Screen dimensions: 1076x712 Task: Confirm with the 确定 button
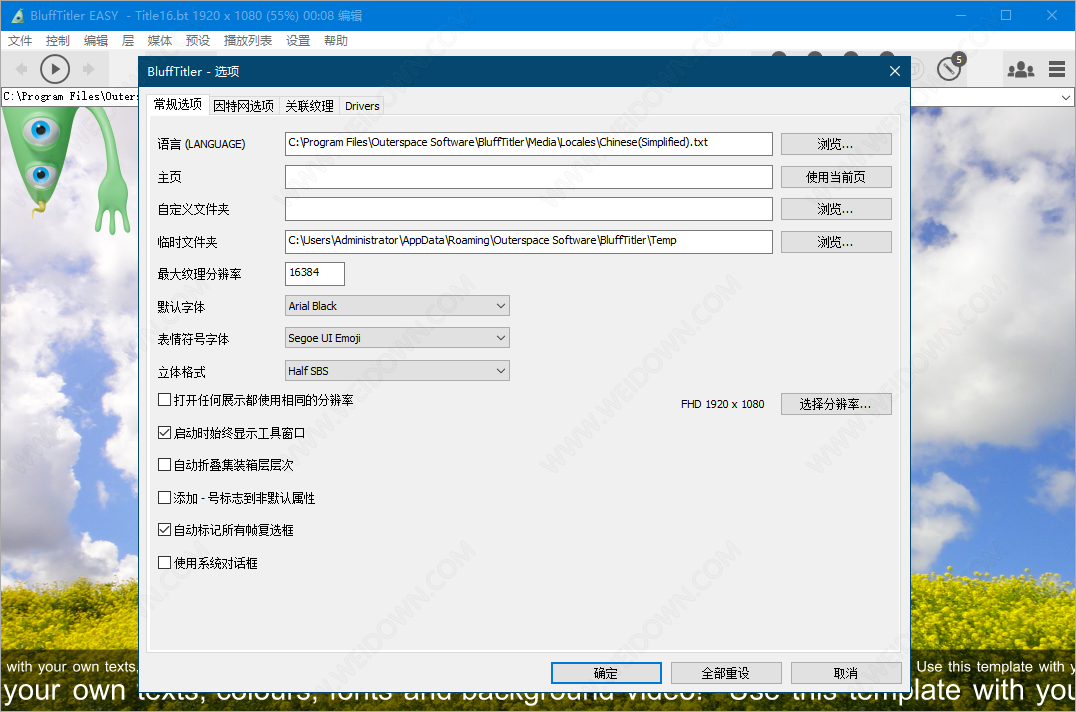click(x=606, y=673)
